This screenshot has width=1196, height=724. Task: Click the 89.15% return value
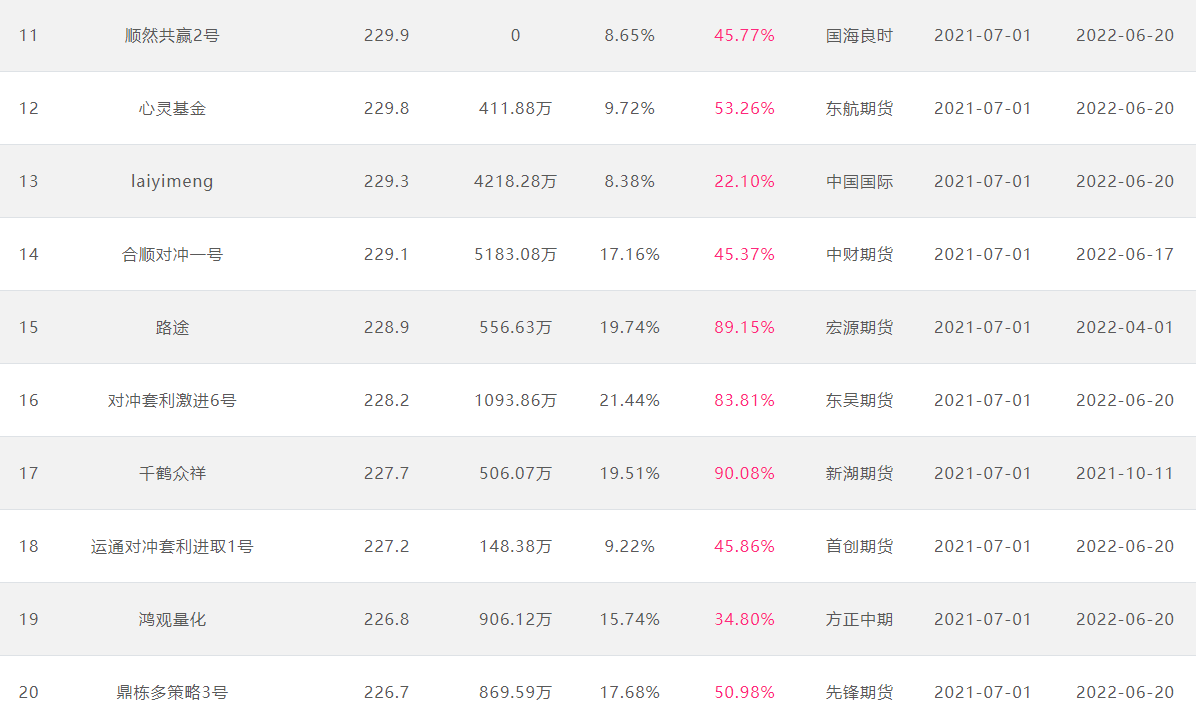[x=744, y=327]
